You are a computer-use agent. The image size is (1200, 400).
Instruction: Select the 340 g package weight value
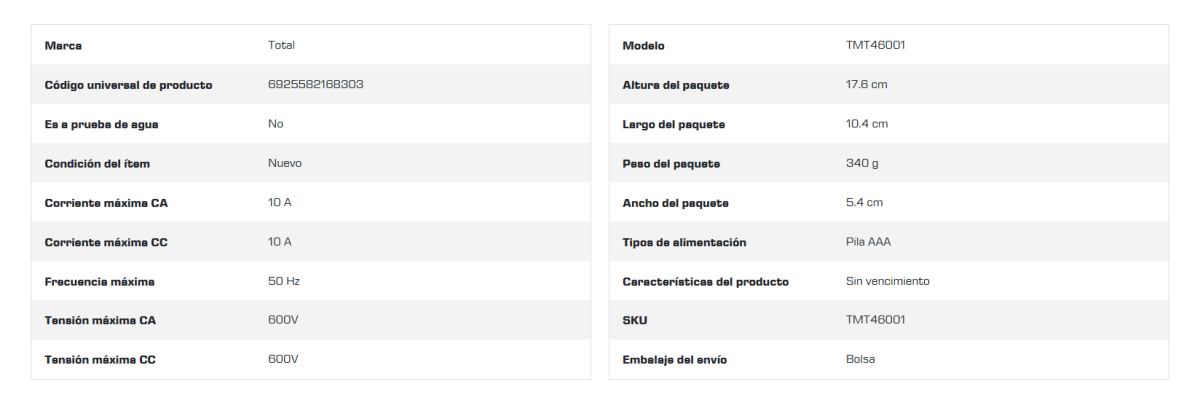[x=862, y=163]
